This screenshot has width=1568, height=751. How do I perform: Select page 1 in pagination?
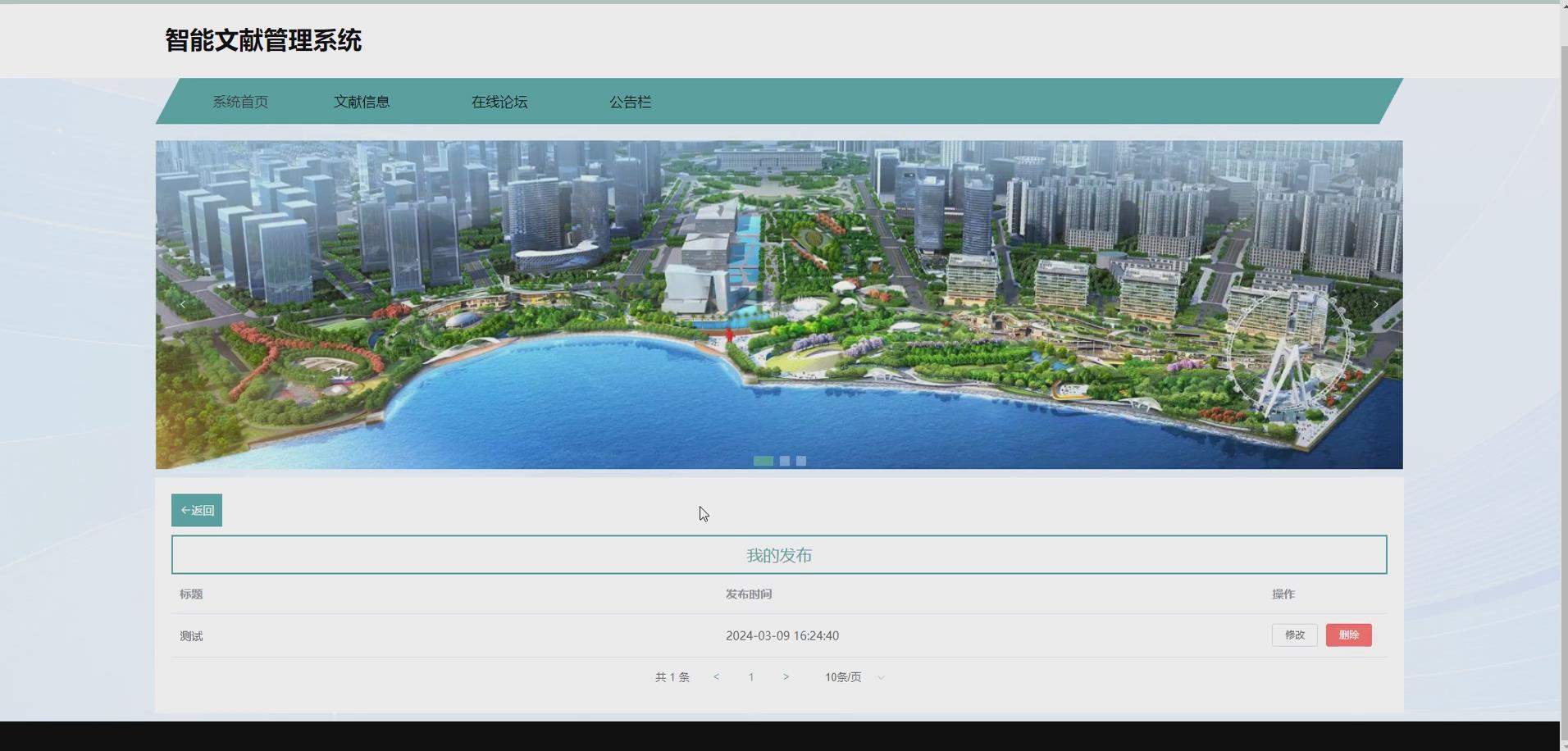click(750, 676)
